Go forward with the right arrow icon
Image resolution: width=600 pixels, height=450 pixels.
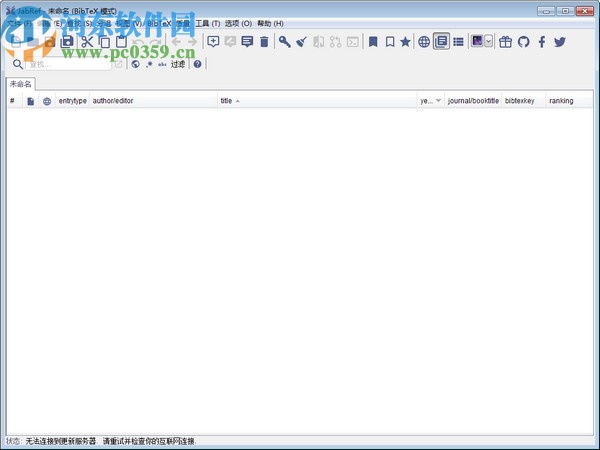(192, 42)
